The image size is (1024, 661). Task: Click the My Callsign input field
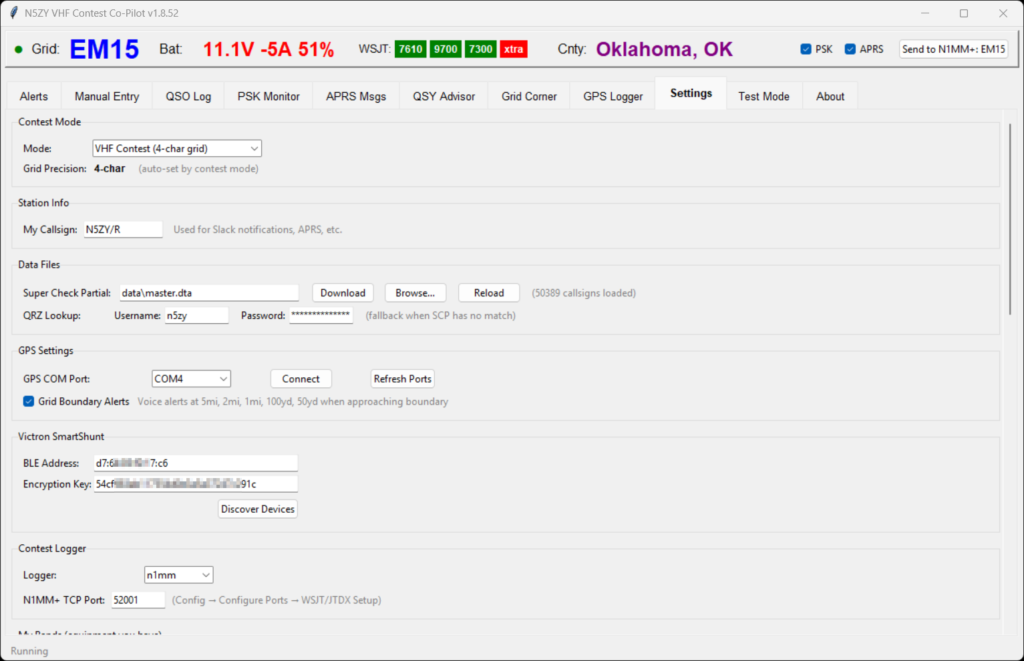122,229
